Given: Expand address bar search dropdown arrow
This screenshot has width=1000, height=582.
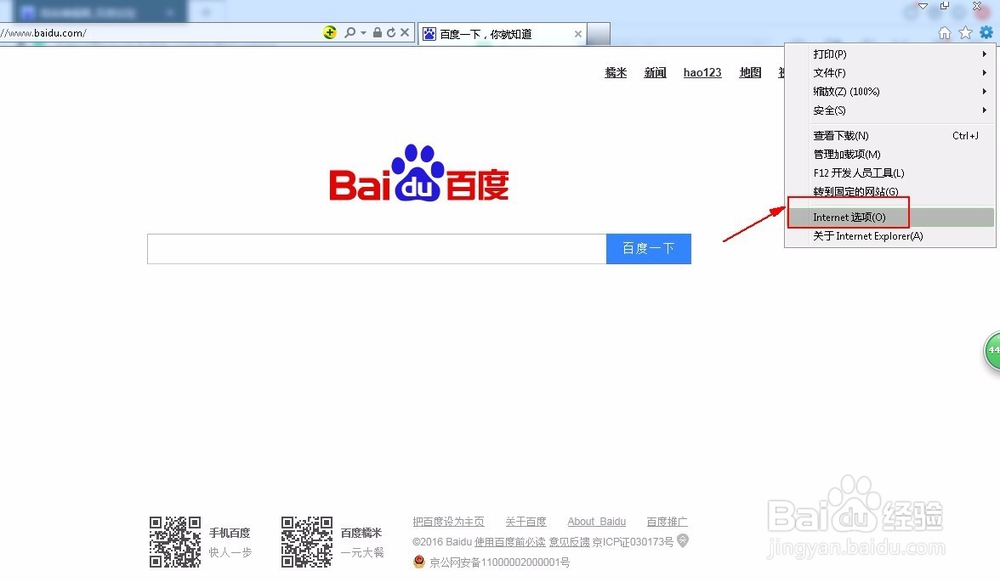Looking at the screenshot, I should pyautogui.click(x=364, y=33).
